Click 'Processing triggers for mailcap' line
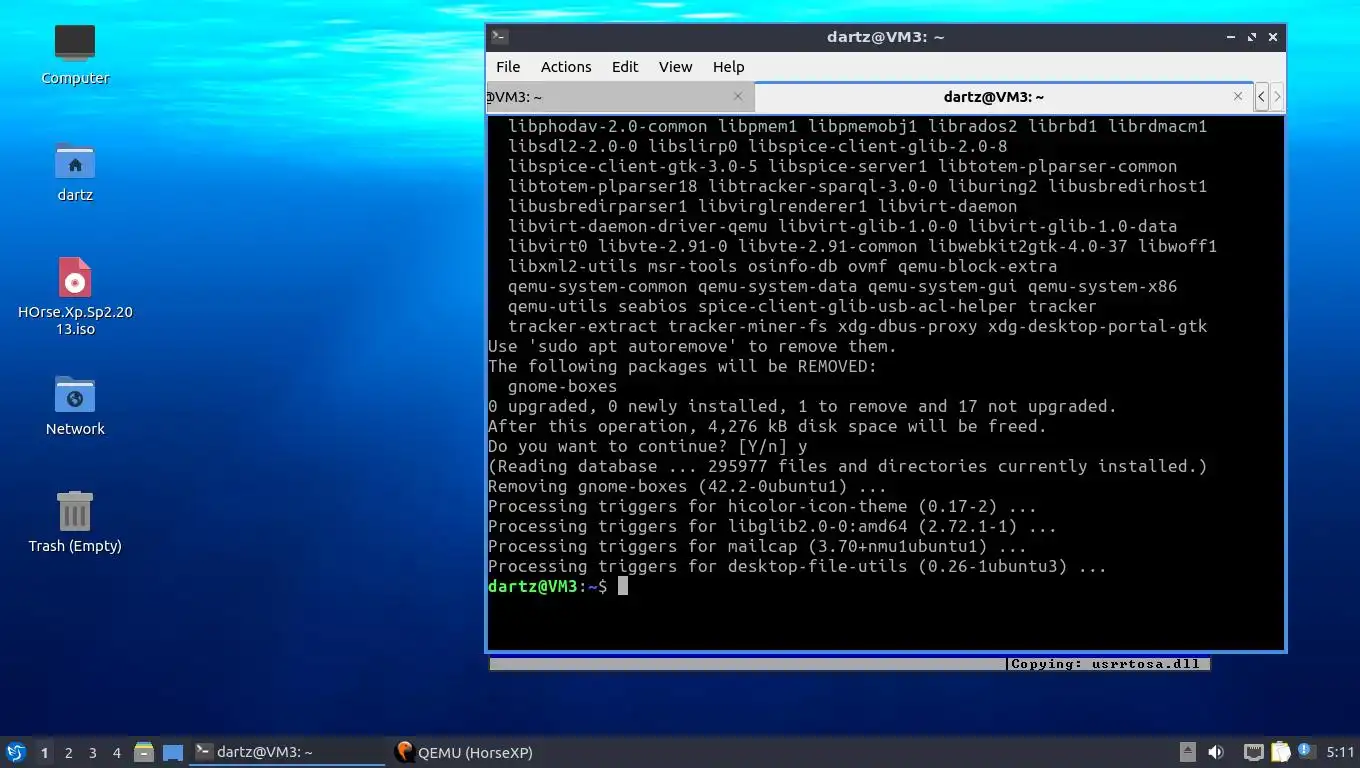1360x768 pixels. pyautogui.click(x=757, y=546)
